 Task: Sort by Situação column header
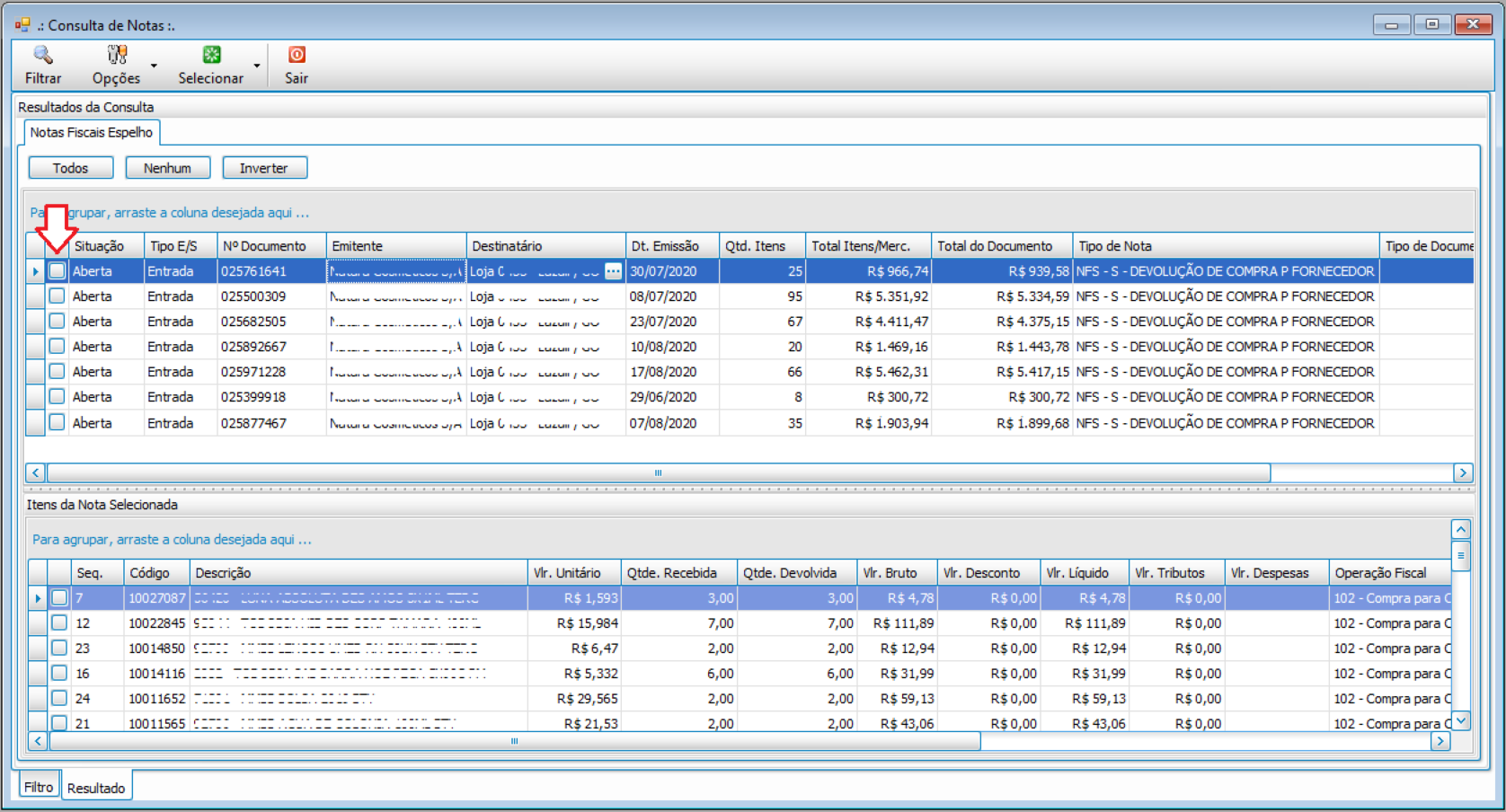(x=107, y=246)
